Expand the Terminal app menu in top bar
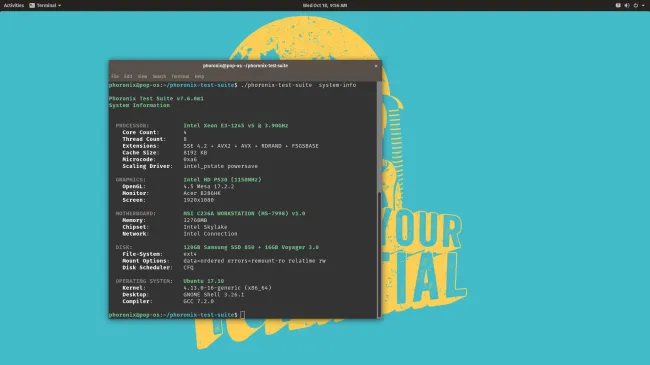650x365 pixels. 60,5
